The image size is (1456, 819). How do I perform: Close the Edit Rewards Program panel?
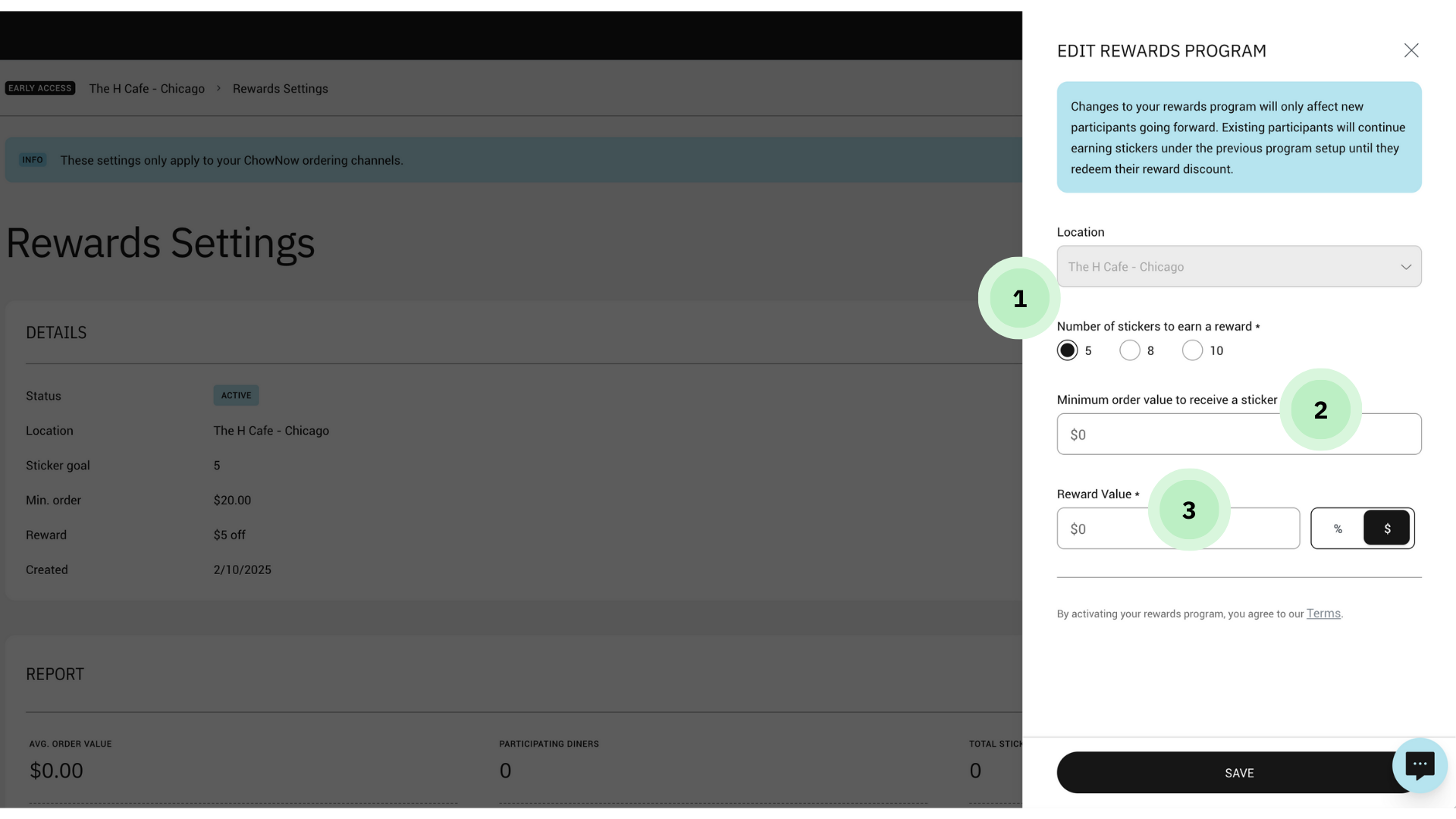click(1410, 50)
